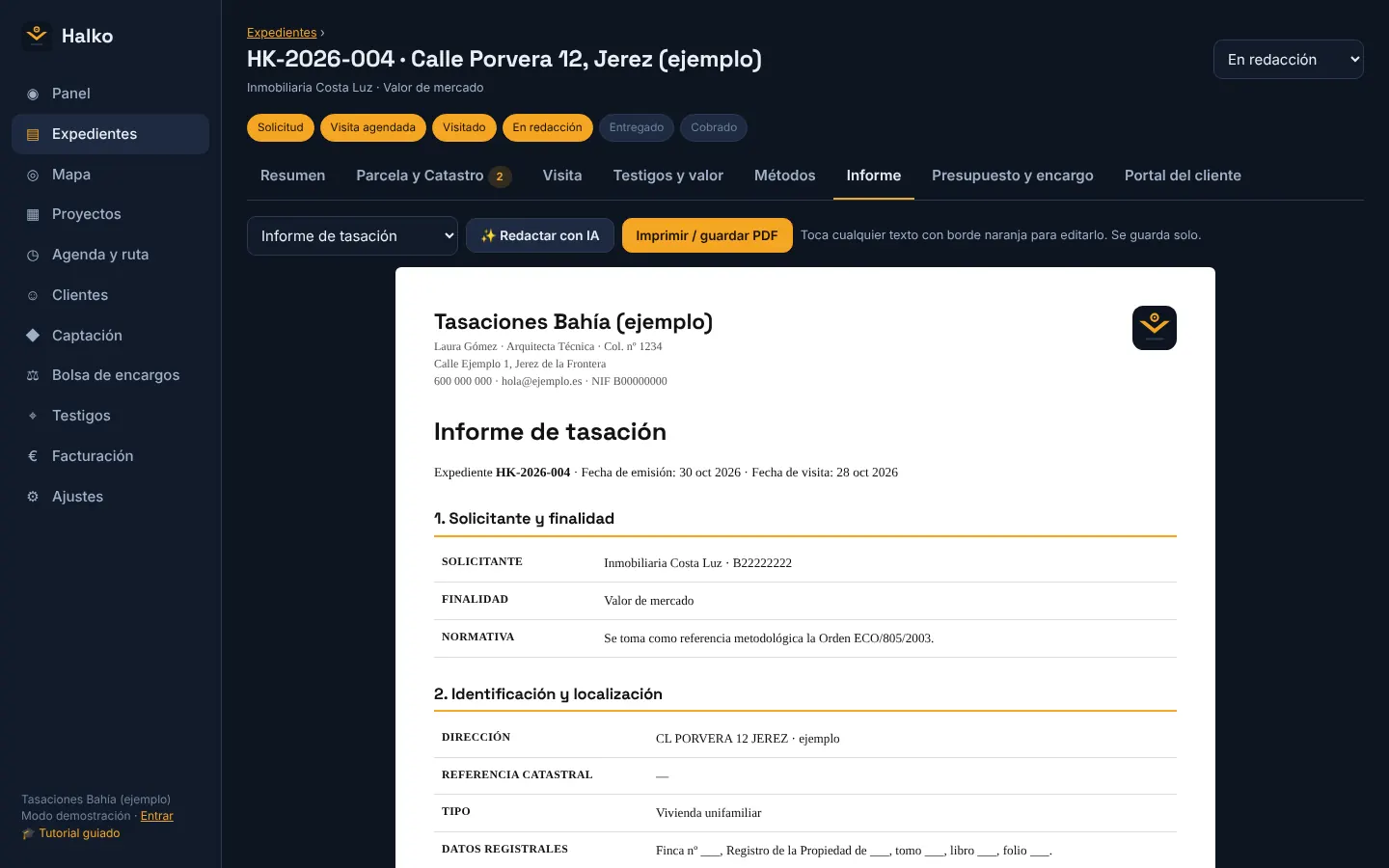Click the Solicitud stage pill
This screenshot has width=1389, height=868.
coord(281,127)
